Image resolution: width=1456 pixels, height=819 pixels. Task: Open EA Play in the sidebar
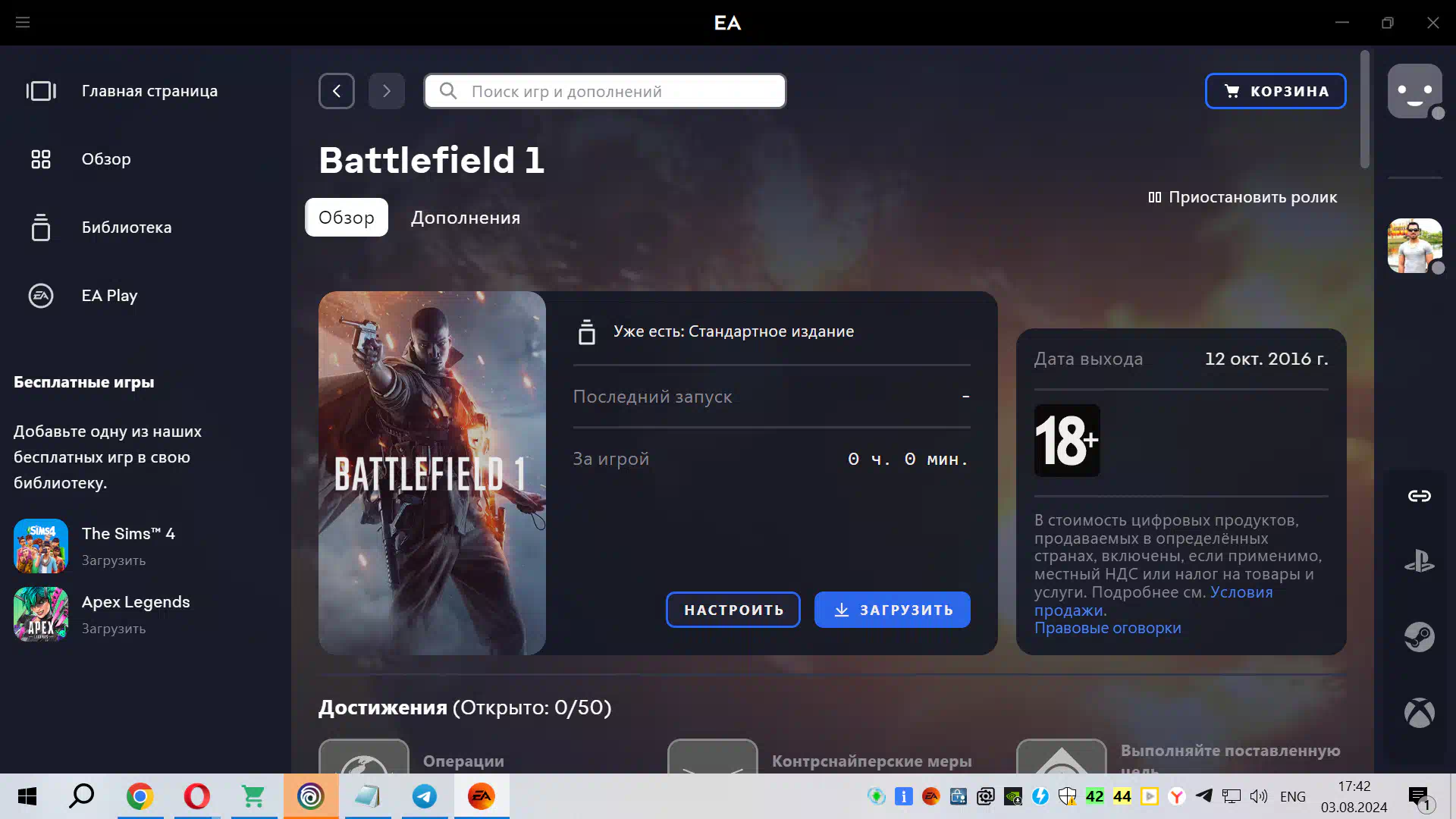(x=146, y=296)
